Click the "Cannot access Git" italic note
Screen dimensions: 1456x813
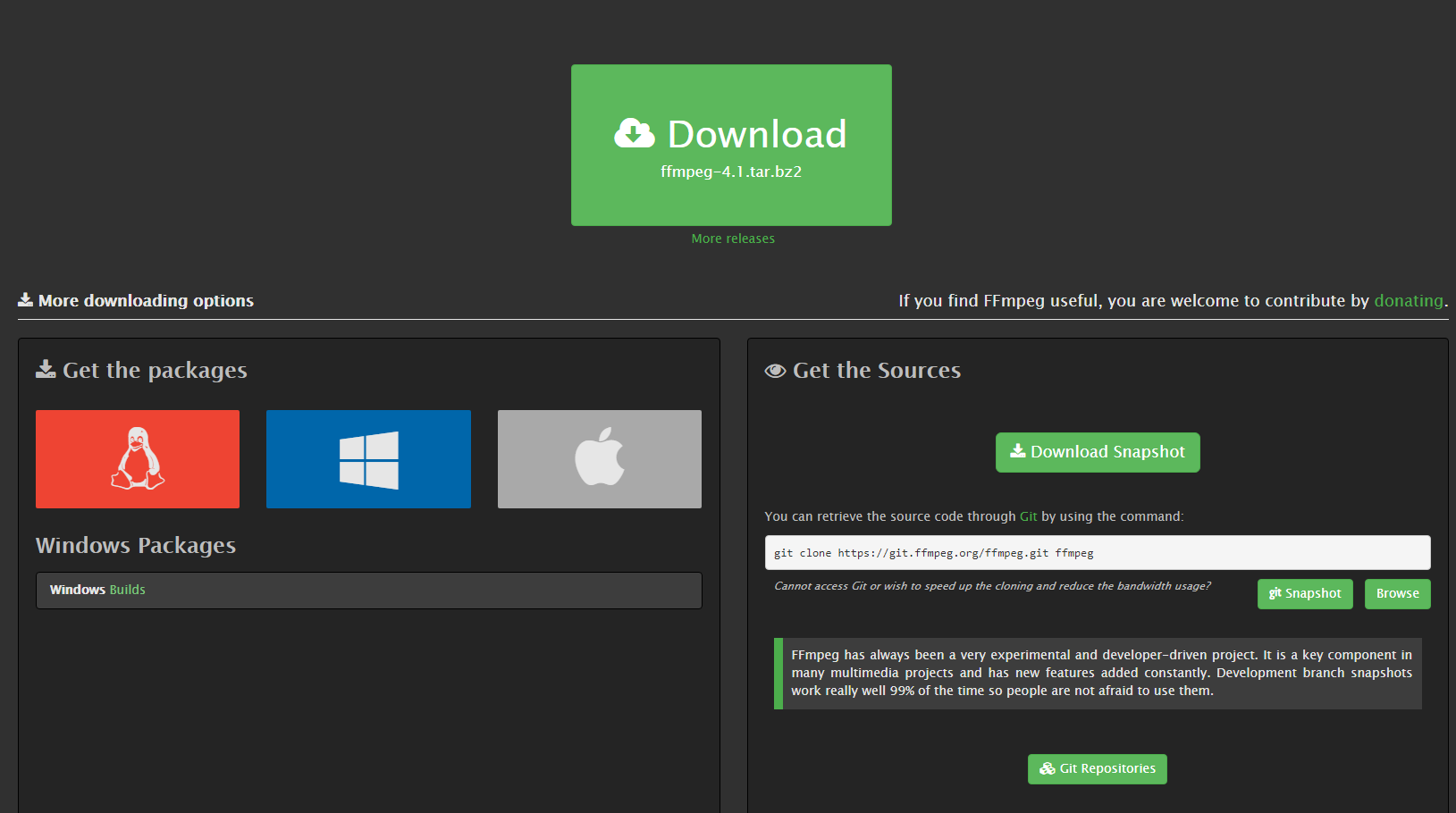tap(992, 586)
